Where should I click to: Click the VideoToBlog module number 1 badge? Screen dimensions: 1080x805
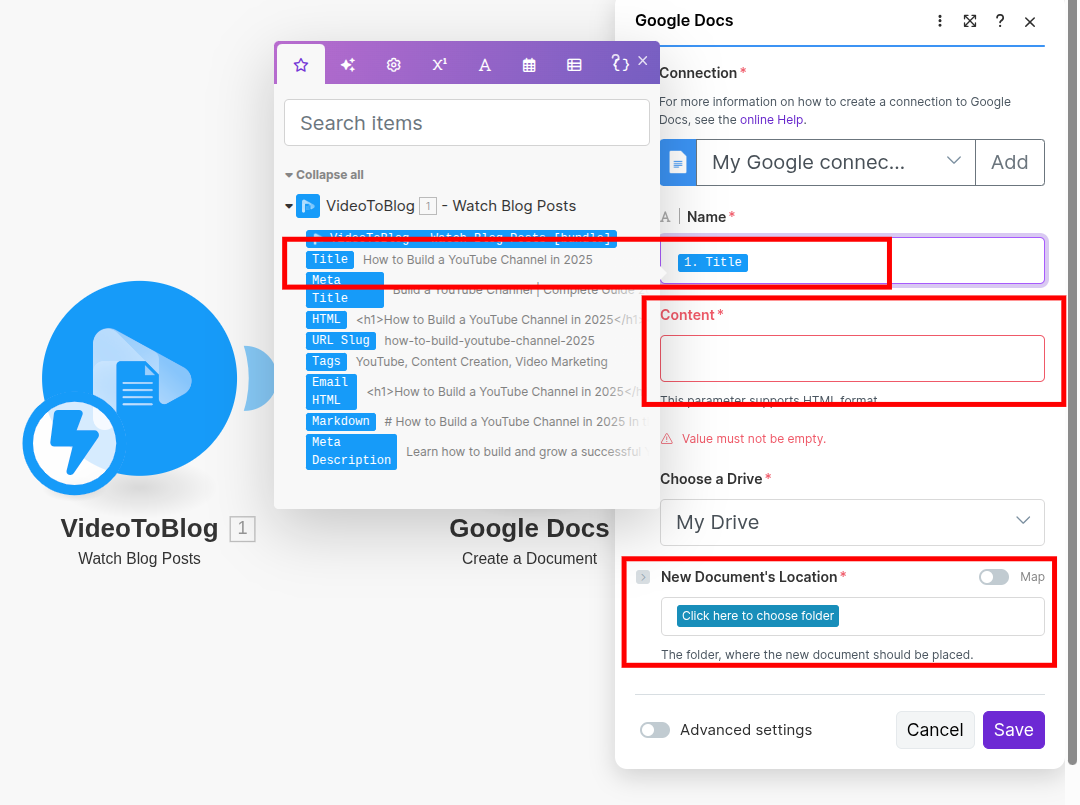coord(242,529)
